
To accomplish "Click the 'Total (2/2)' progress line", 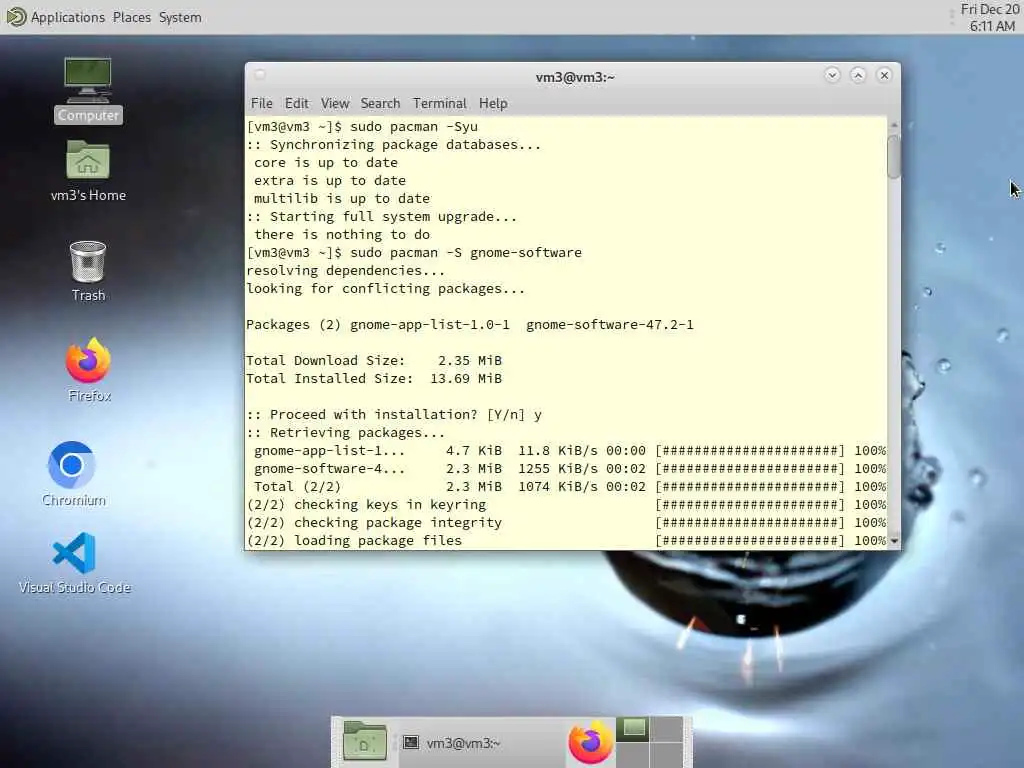I will pyautogui.click(x=566, y=487).
